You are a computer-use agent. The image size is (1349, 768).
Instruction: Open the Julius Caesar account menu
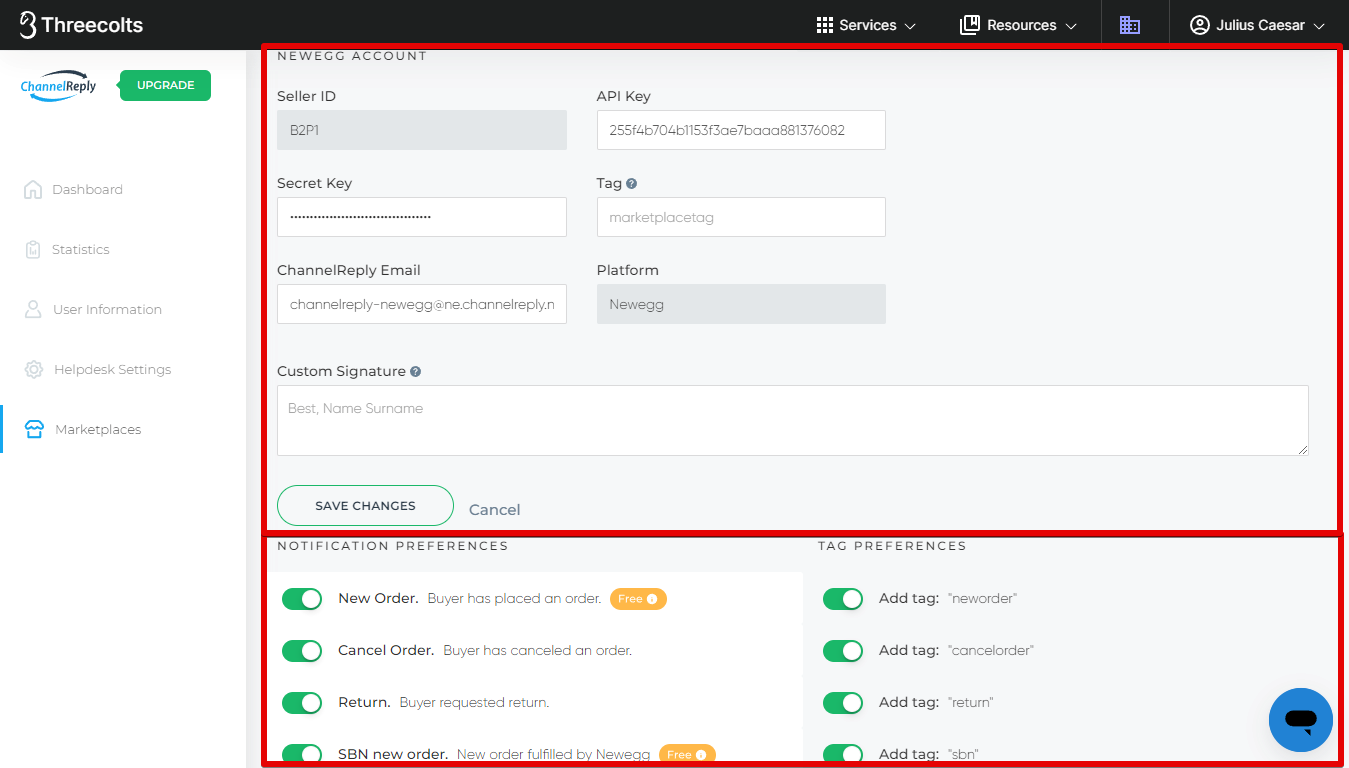coord(1257,25)
